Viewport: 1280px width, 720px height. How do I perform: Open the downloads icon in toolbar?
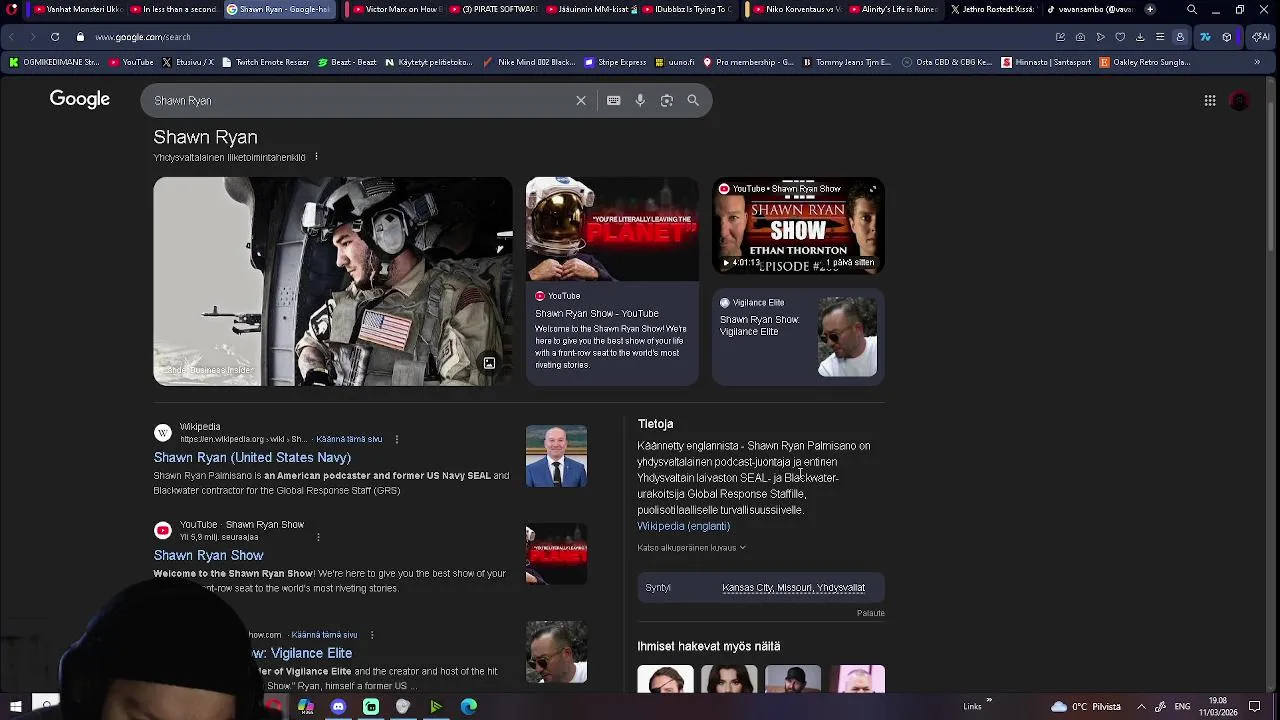1140,37
